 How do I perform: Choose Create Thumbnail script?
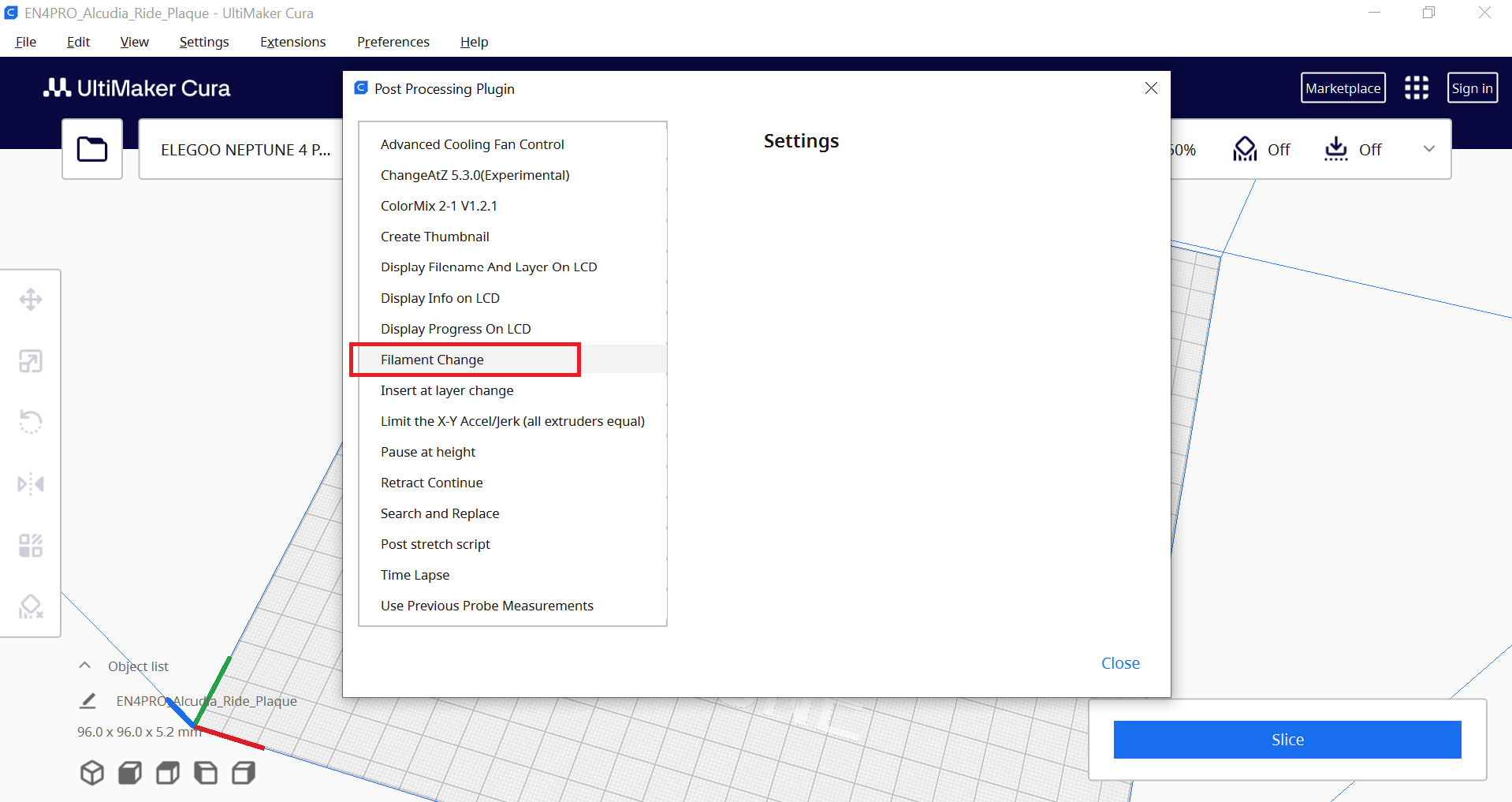coord(512,237)
